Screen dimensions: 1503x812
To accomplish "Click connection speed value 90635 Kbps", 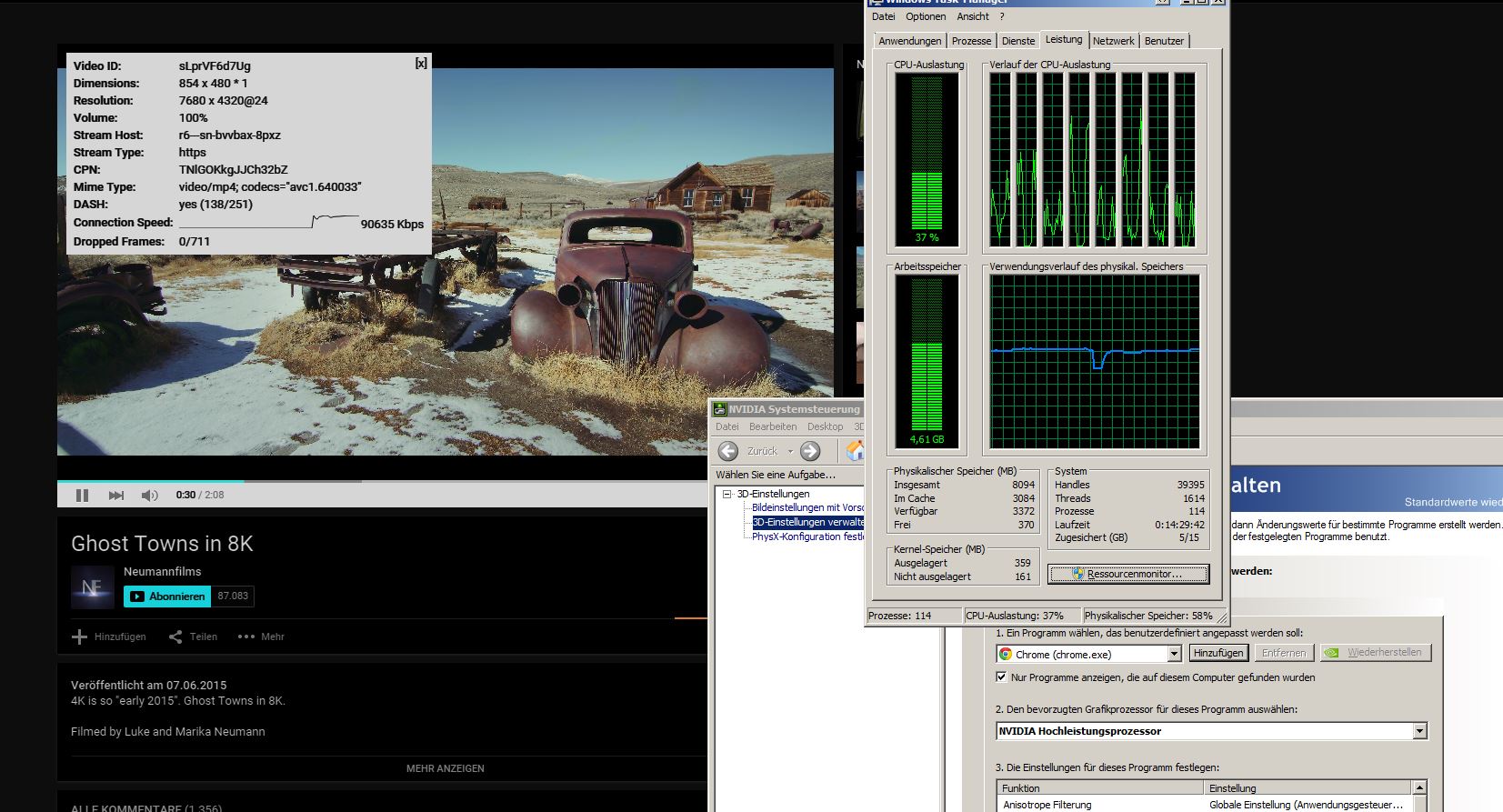I will click(x=392, y=224).
